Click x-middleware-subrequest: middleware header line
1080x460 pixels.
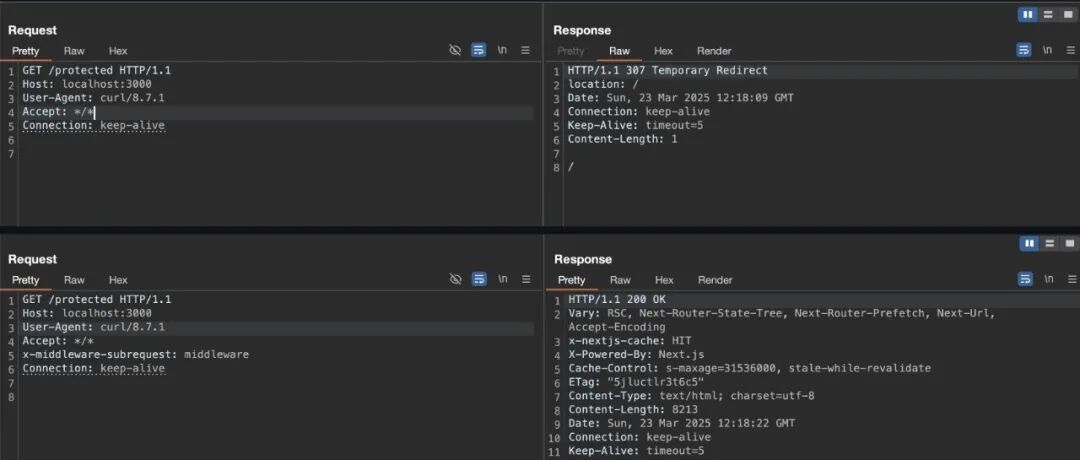click(x=136, y=355)
